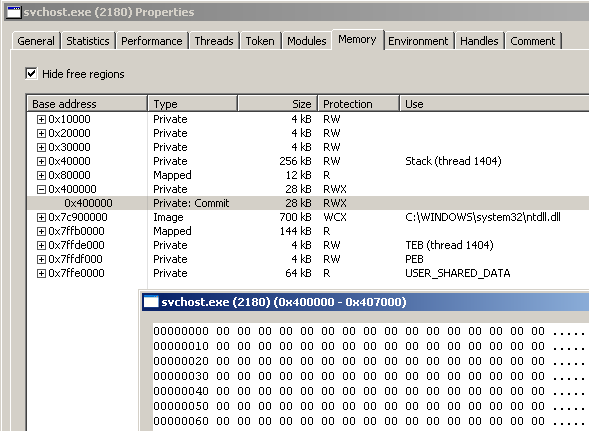Viewport: 589px width, 431px height.
Task: Expand the 0x30000 memory region
Action: pos(41,147)
